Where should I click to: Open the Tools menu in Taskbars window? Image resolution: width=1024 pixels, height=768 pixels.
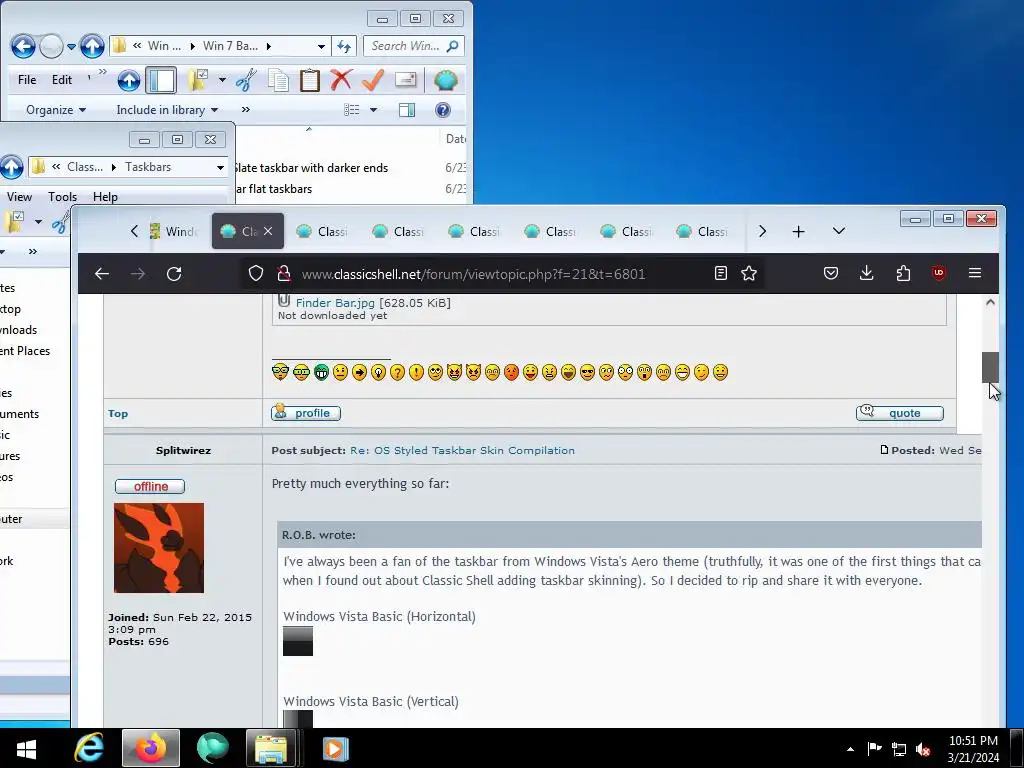pos(62,197)
